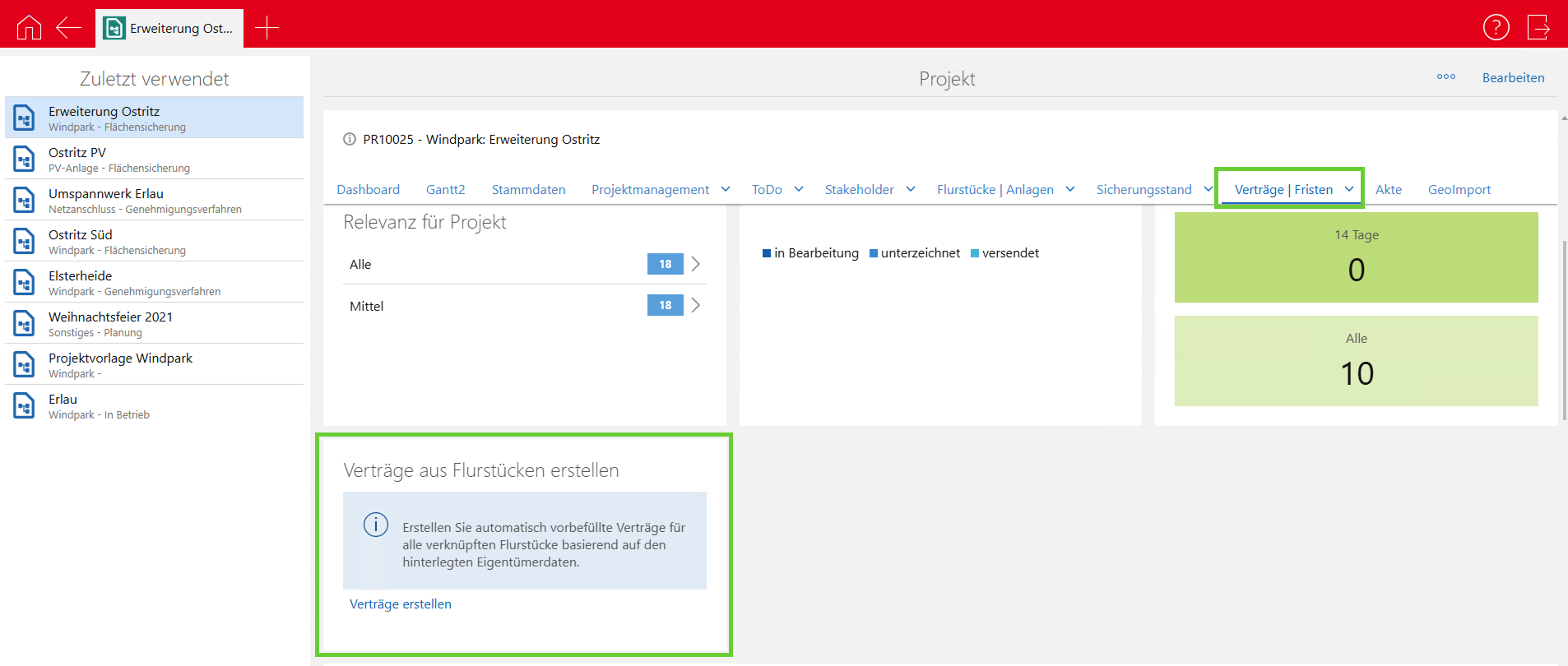Click the home icon in the red header
1568x666 pixels.
coord(29,27)
